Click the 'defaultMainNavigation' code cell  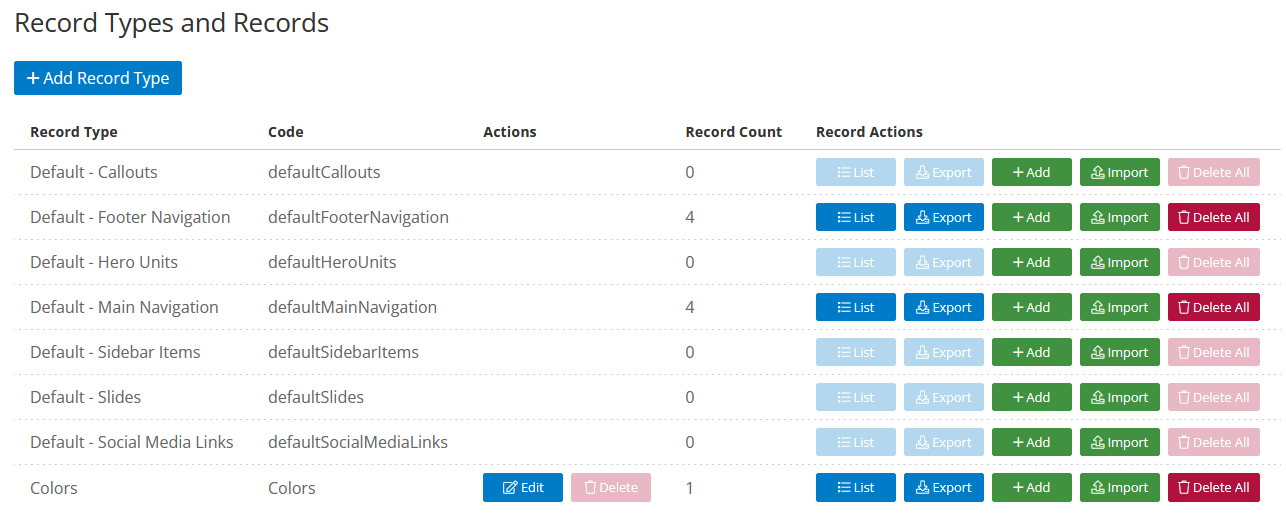tap(352, 307)
